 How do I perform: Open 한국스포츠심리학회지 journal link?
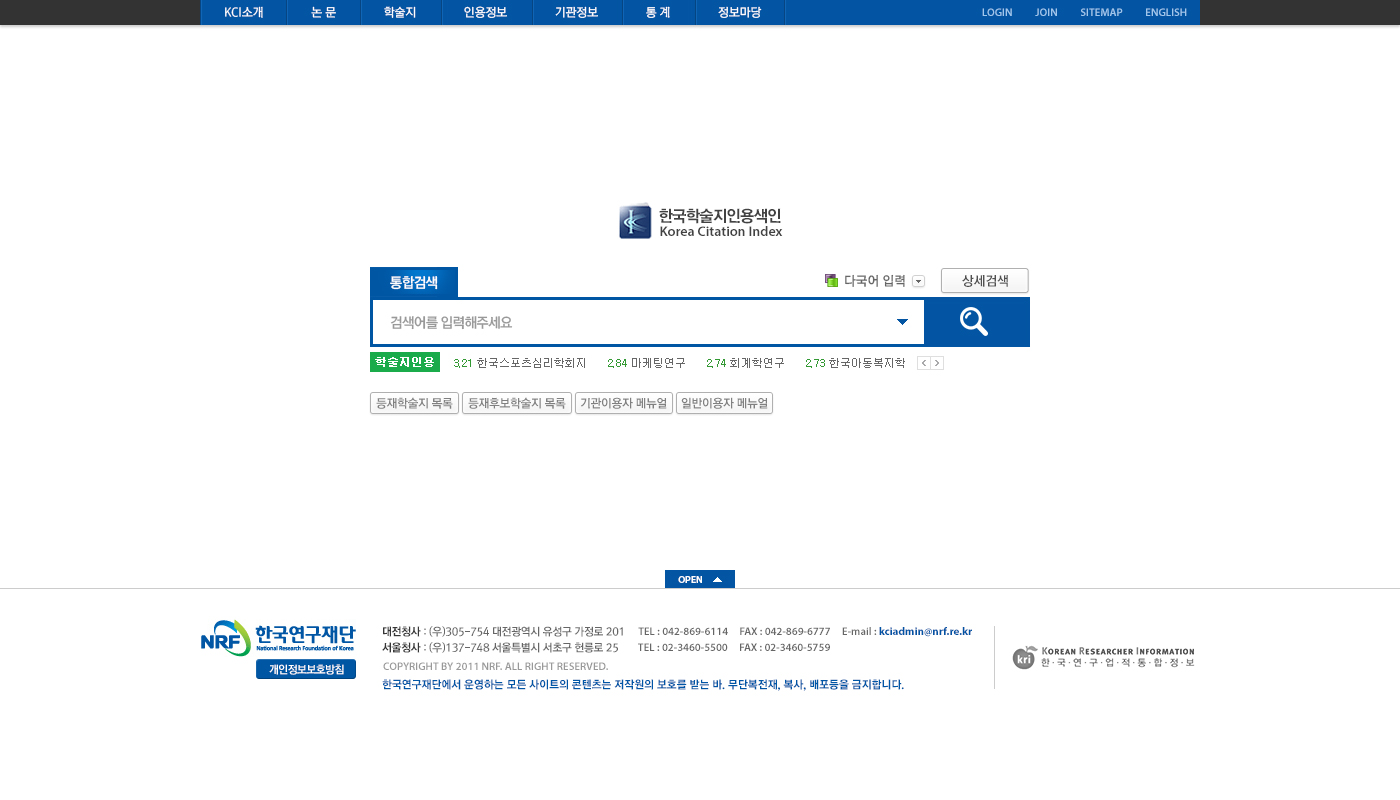coord(532,363)
